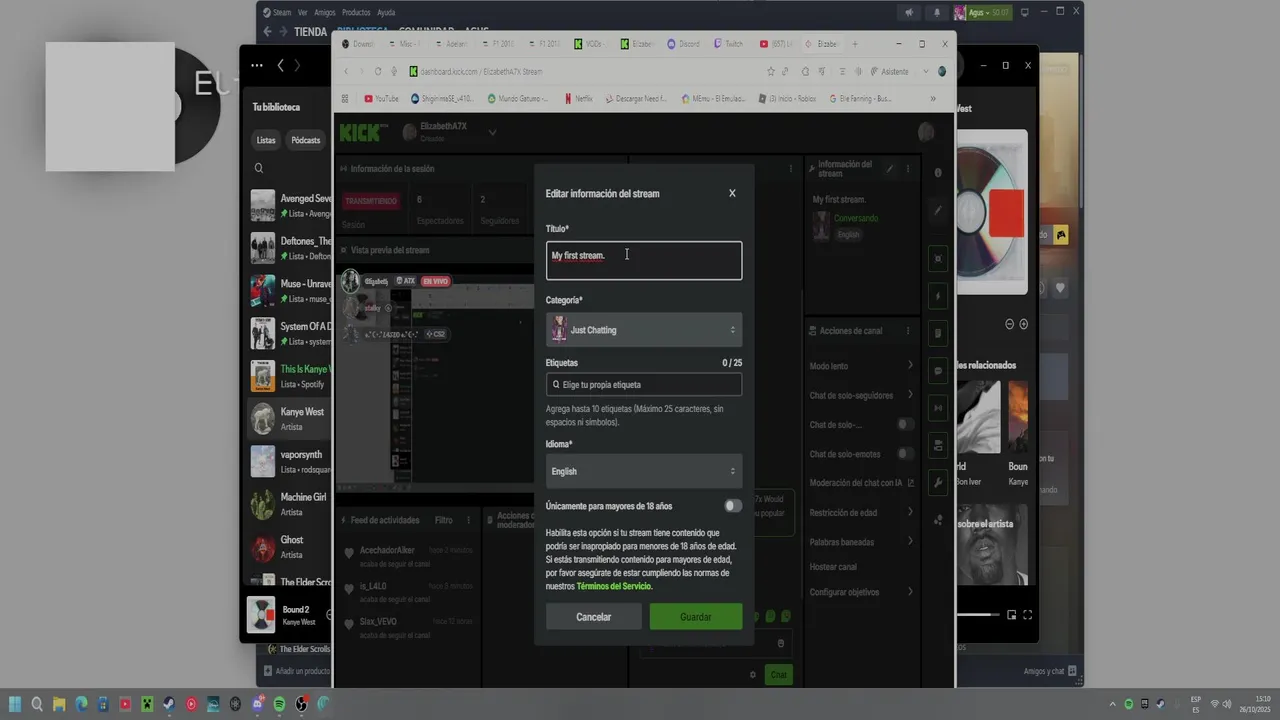Open Windows taskbar search
The width and height of the screenshot is (1280, 720).
pyautogui.click(x=37, y=704)
